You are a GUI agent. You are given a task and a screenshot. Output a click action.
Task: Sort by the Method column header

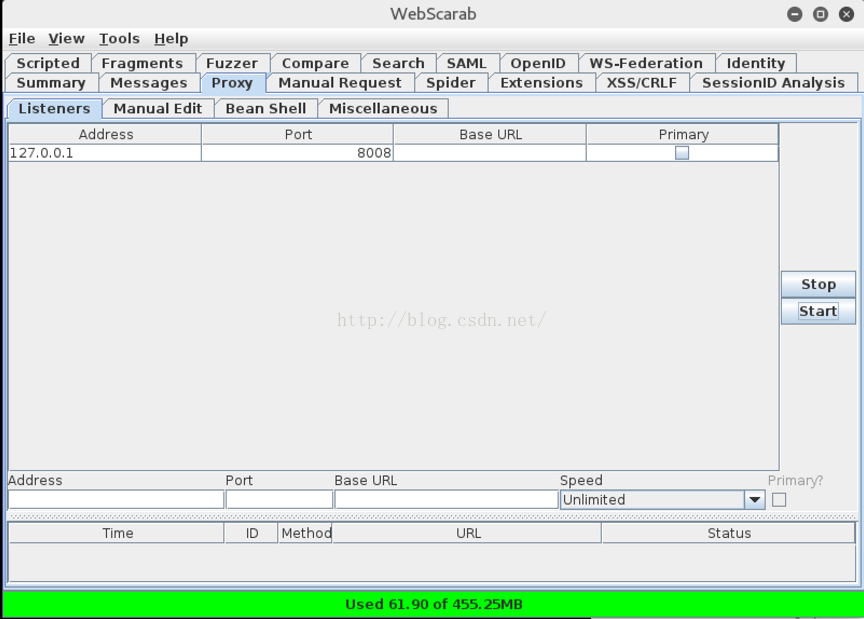306,533
